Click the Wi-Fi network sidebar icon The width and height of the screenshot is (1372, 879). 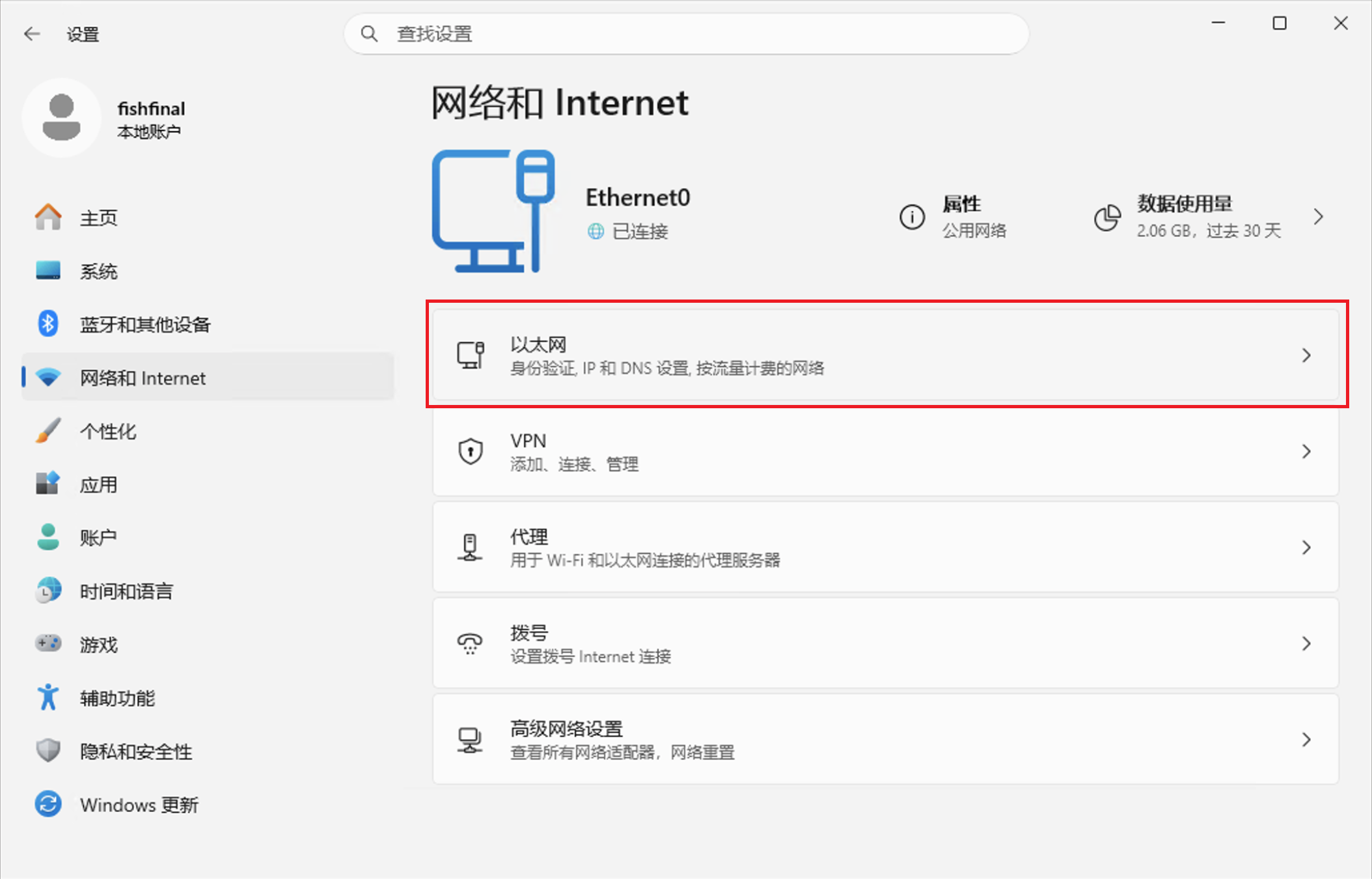(48, 377)
